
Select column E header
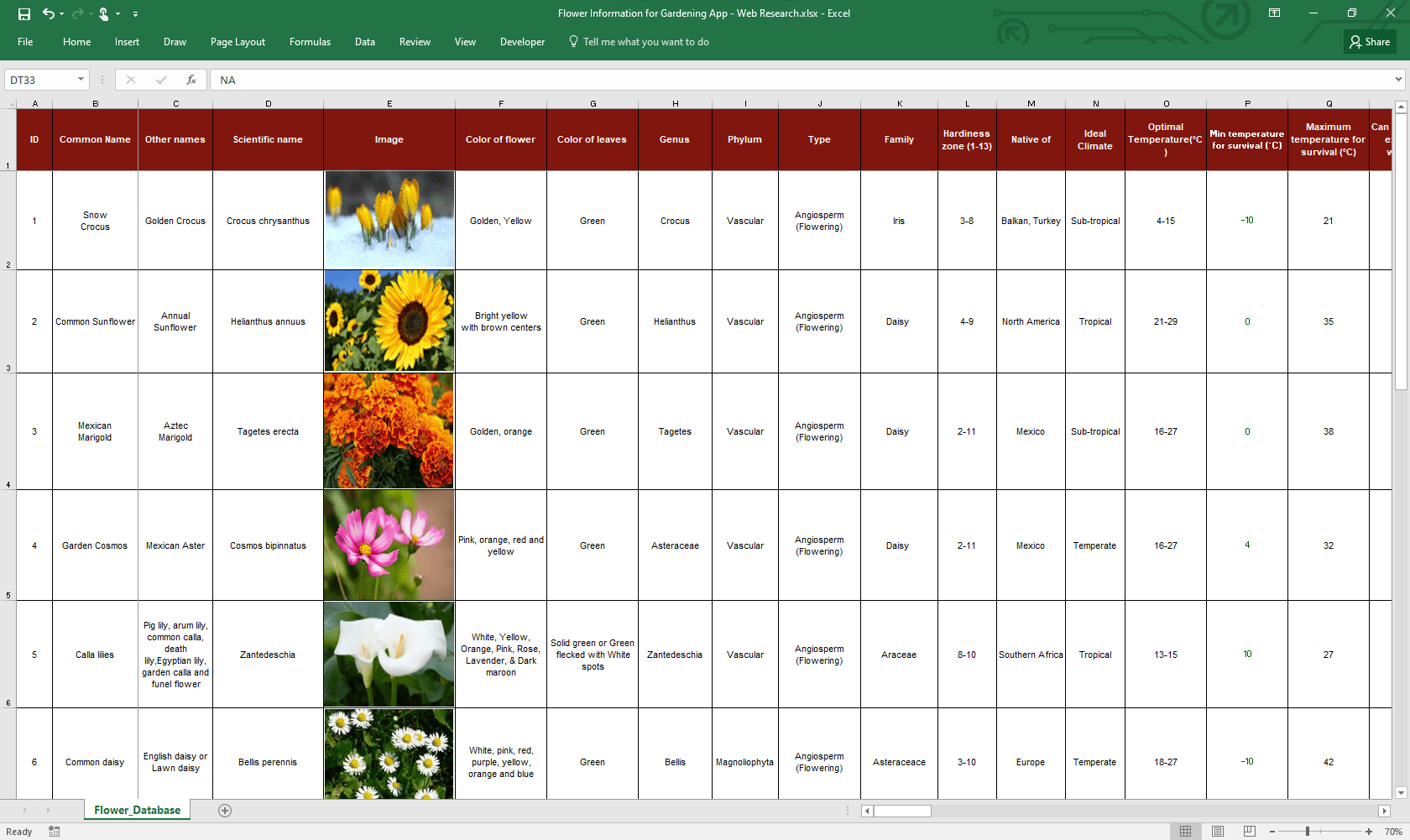click(x=389, y=103)
